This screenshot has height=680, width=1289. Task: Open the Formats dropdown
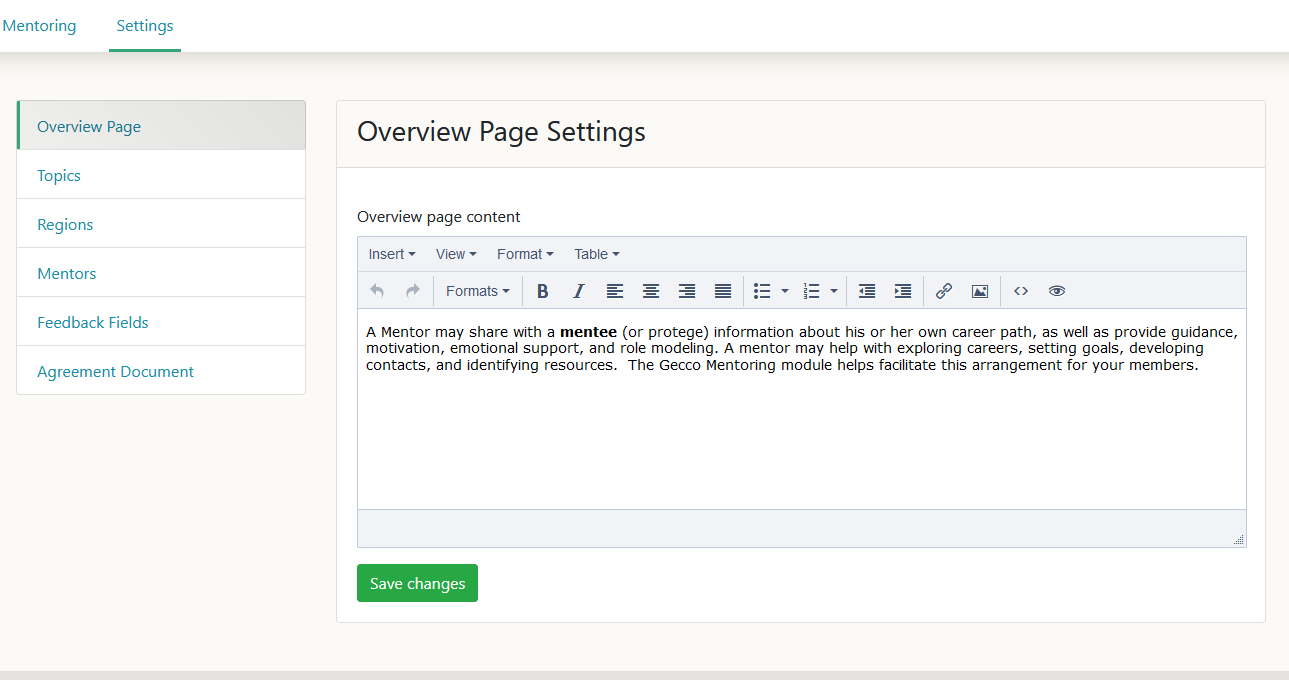477,291
